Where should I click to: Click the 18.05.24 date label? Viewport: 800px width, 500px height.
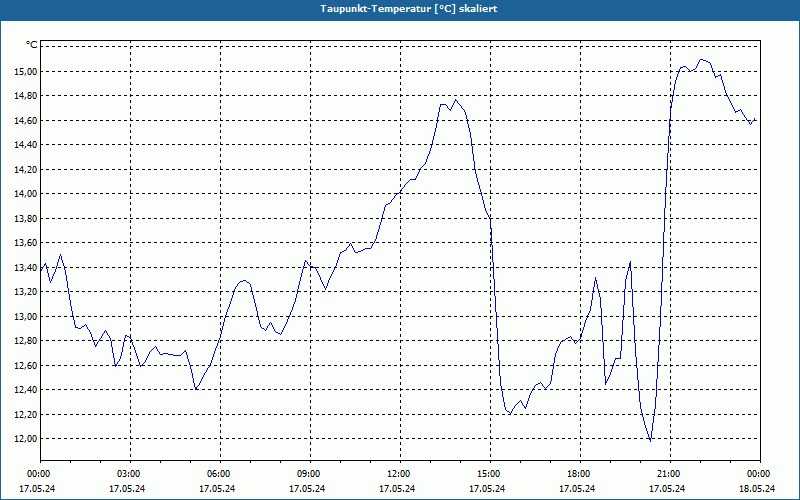757,488
